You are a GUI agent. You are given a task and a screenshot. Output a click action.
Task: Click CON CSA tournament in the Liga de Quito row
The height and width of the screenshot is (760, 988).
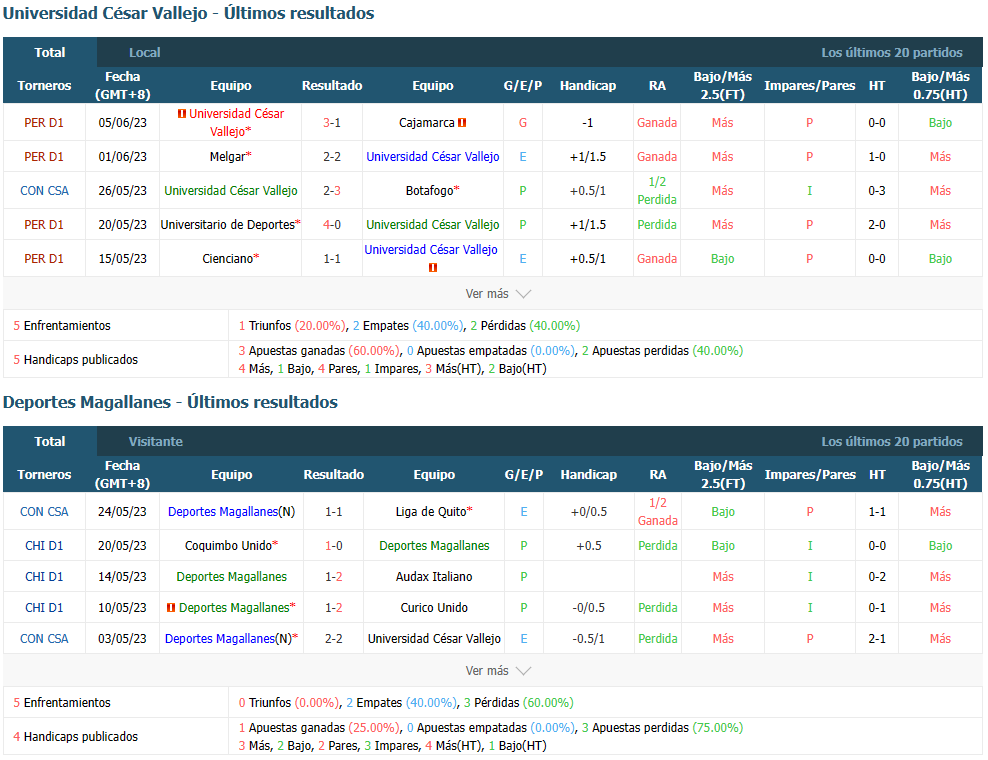(44, 512)
